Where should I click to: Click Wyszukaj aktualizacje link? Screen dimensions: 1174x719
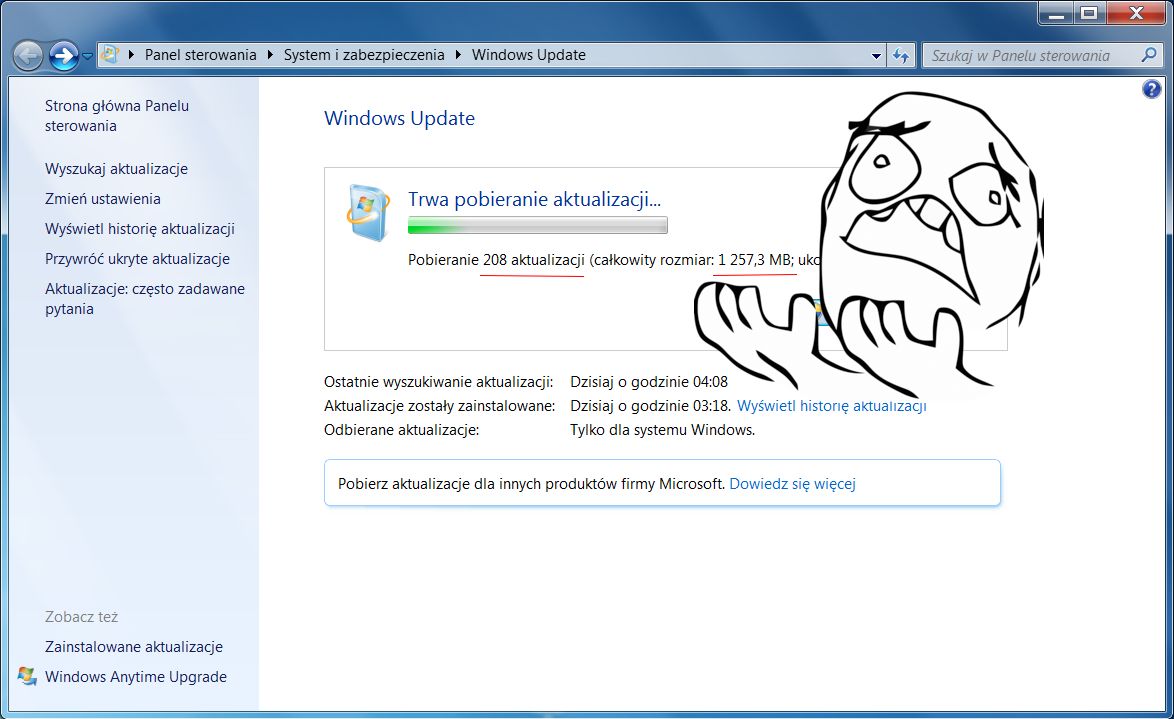(x=116, y=169)
